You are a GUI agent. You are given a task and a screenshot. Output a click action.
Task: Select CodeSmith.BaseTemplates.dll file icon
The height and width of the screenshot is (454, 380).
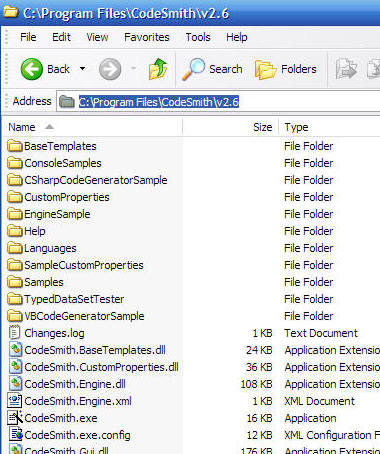point(15,350)
